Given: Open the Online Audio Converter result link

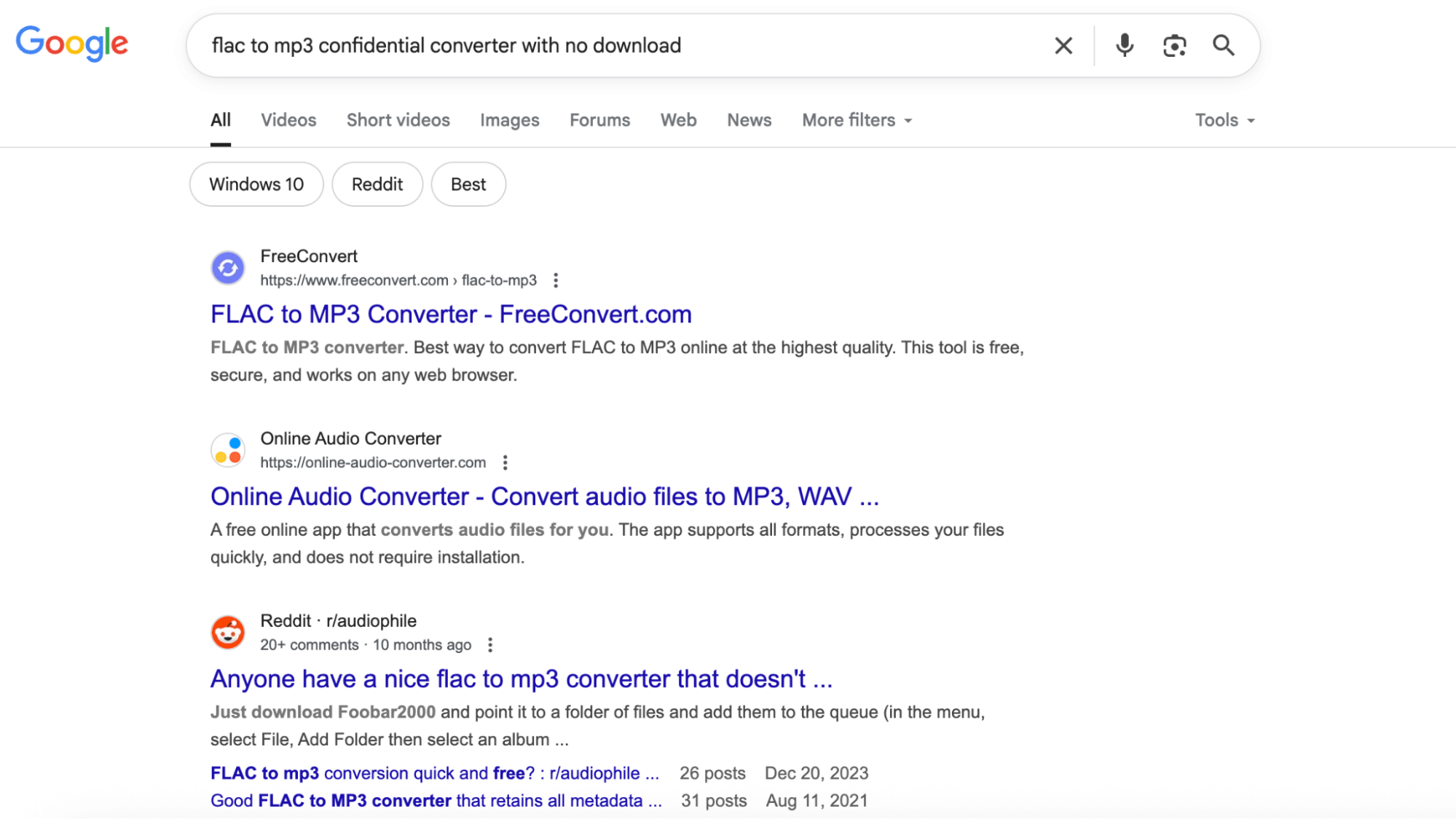Looking at the screenshot, I should pyautogui.click(x=544, y=496).
